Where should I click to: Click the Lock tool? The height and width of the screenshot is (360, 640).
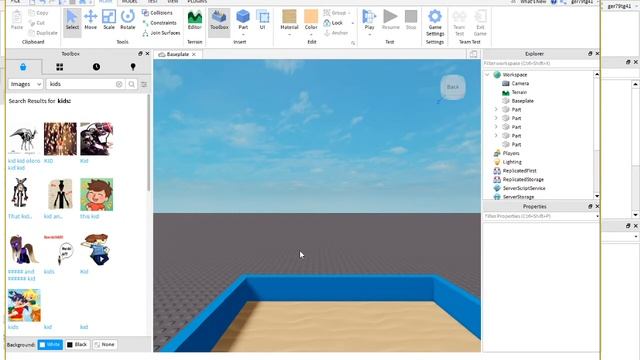(333, 23)
